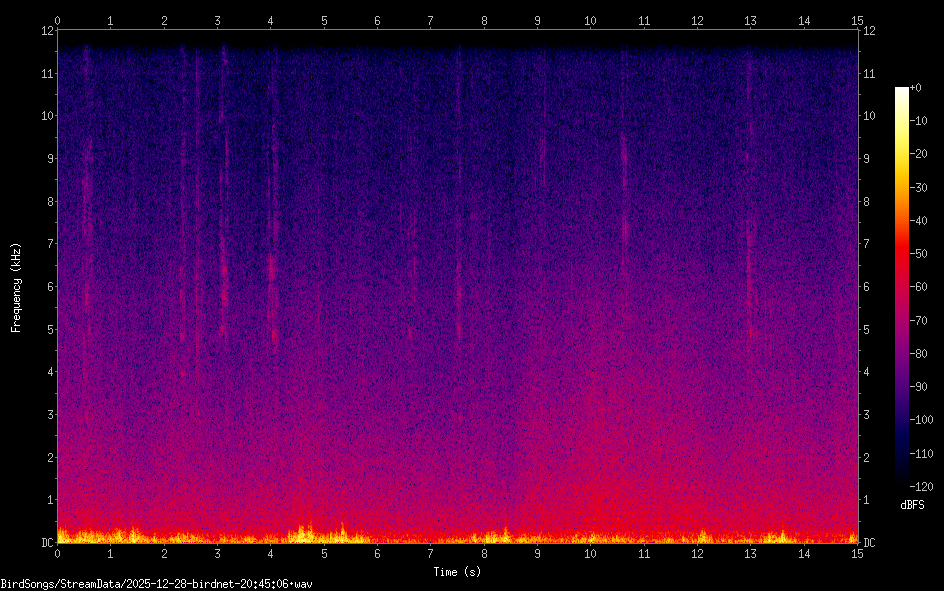The image size is (944, 591).
Task: Click the -80 label on the color scale
Action: (x=918, y=354)
